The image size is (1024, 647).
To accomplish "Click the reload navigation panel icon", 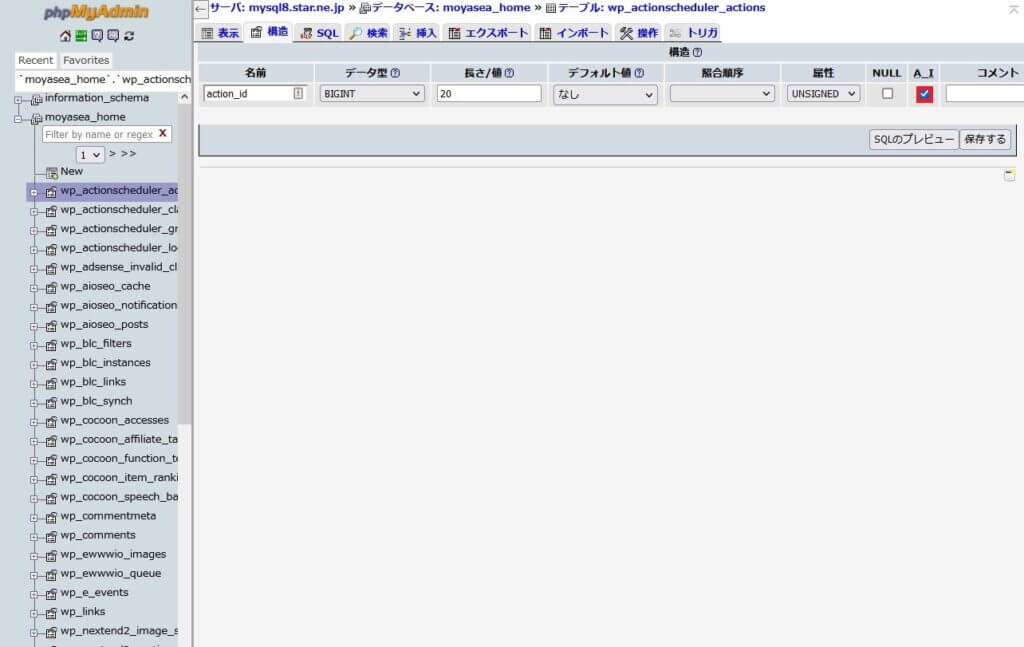I will [x=129, y=36].
